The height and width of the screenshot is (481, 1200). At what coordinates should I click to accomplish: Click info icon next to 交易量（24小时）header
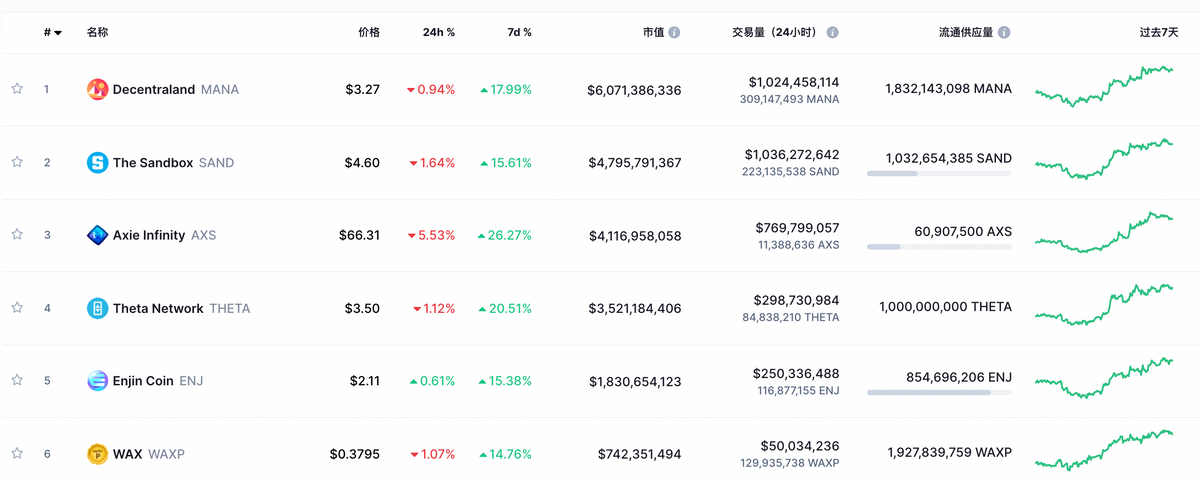832,32
